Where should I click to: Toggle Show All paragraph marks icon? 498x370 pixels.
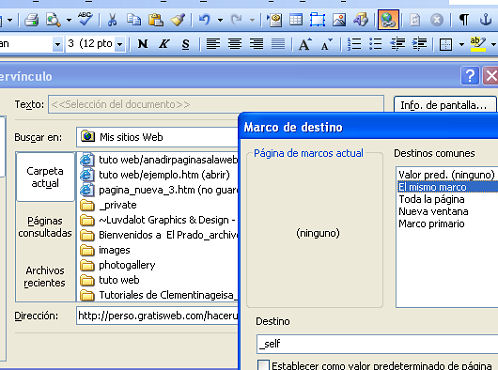click(464, 20)
